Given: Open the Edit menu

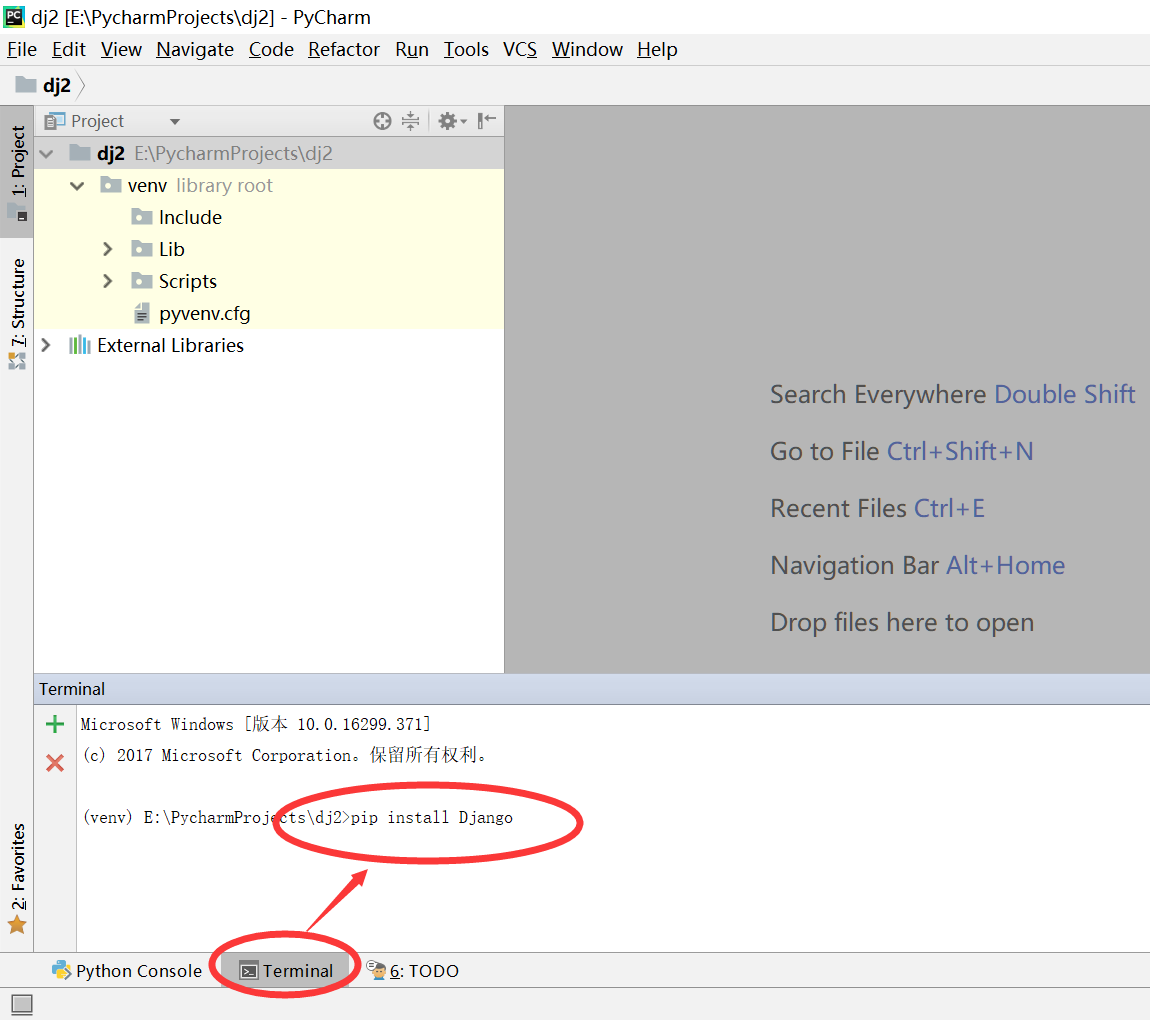Looking at the screenshot, I should tap(69, 50).
